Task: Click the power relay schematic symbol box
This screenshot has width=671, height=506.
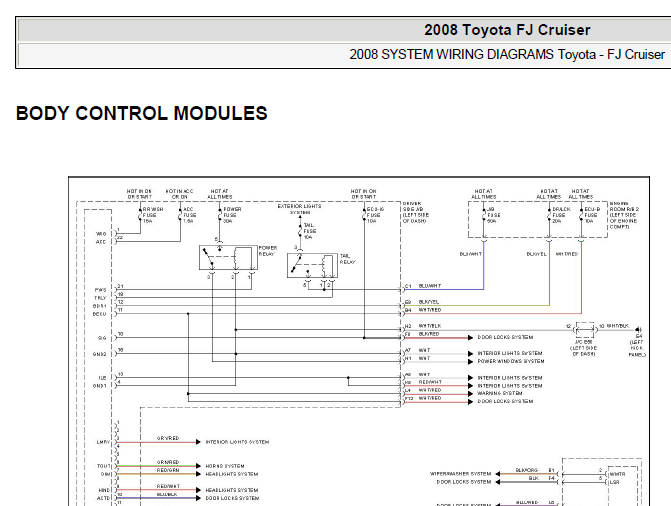Action: 228,258
